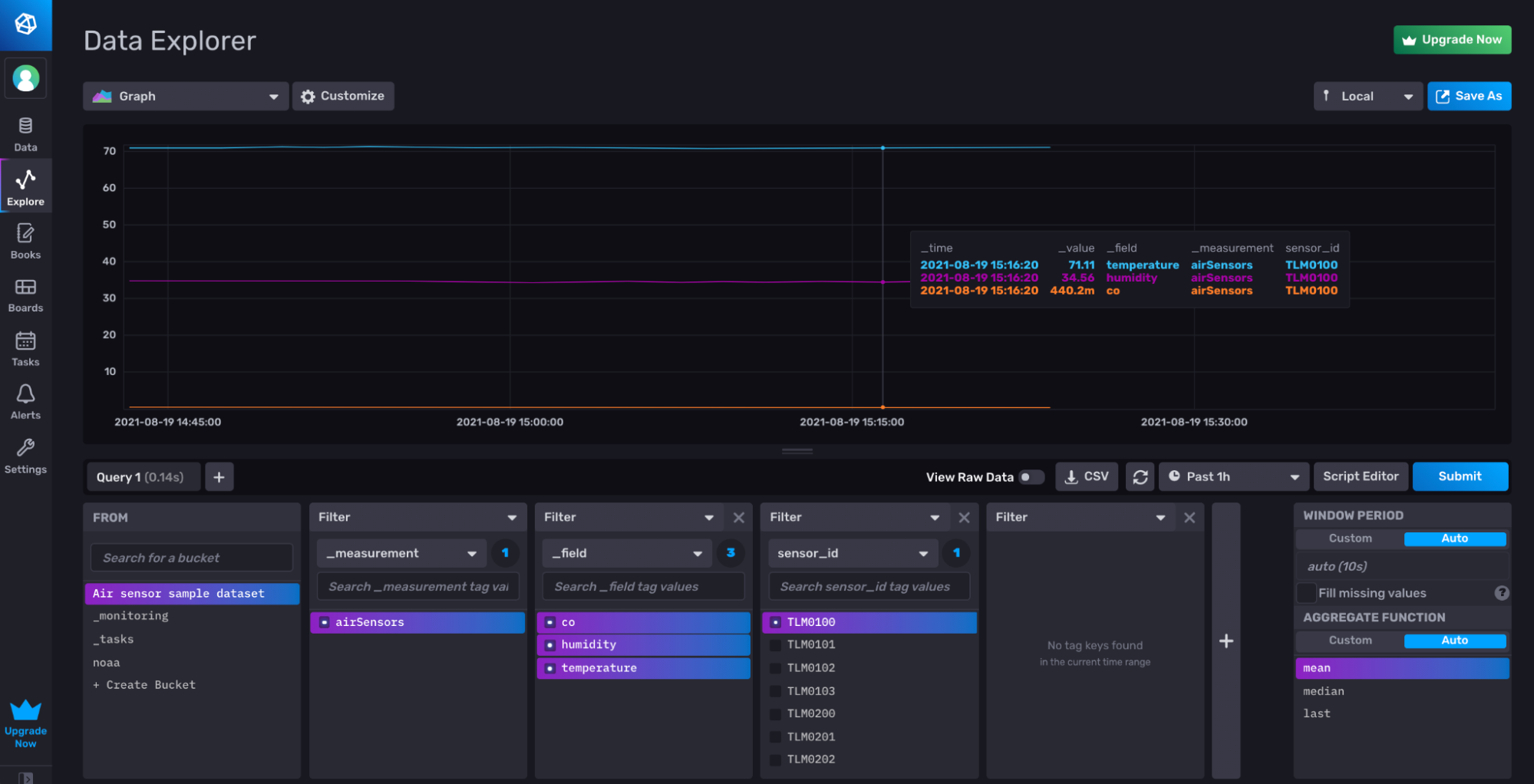The image size is (1534, 784).
Task: Add another filter column with plus
Action: (1226, 641)
